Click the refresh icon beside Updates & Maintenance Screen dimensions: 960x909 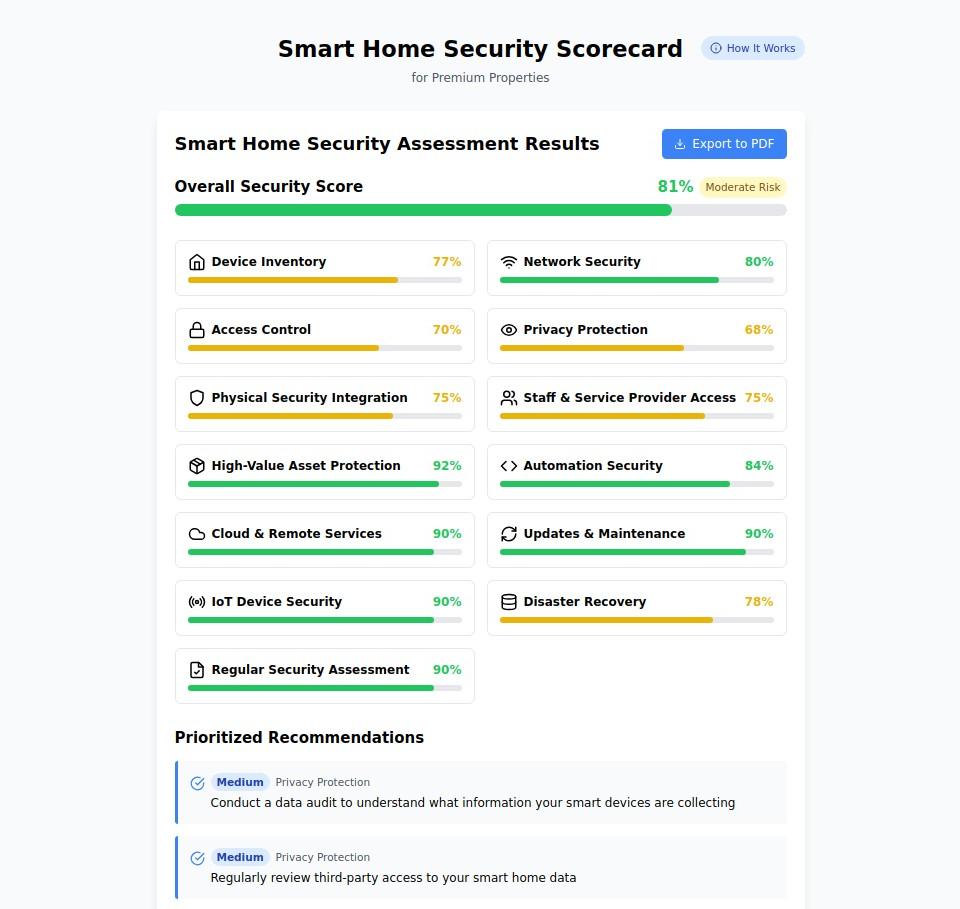pyautogui.click(x=509, y=533)
